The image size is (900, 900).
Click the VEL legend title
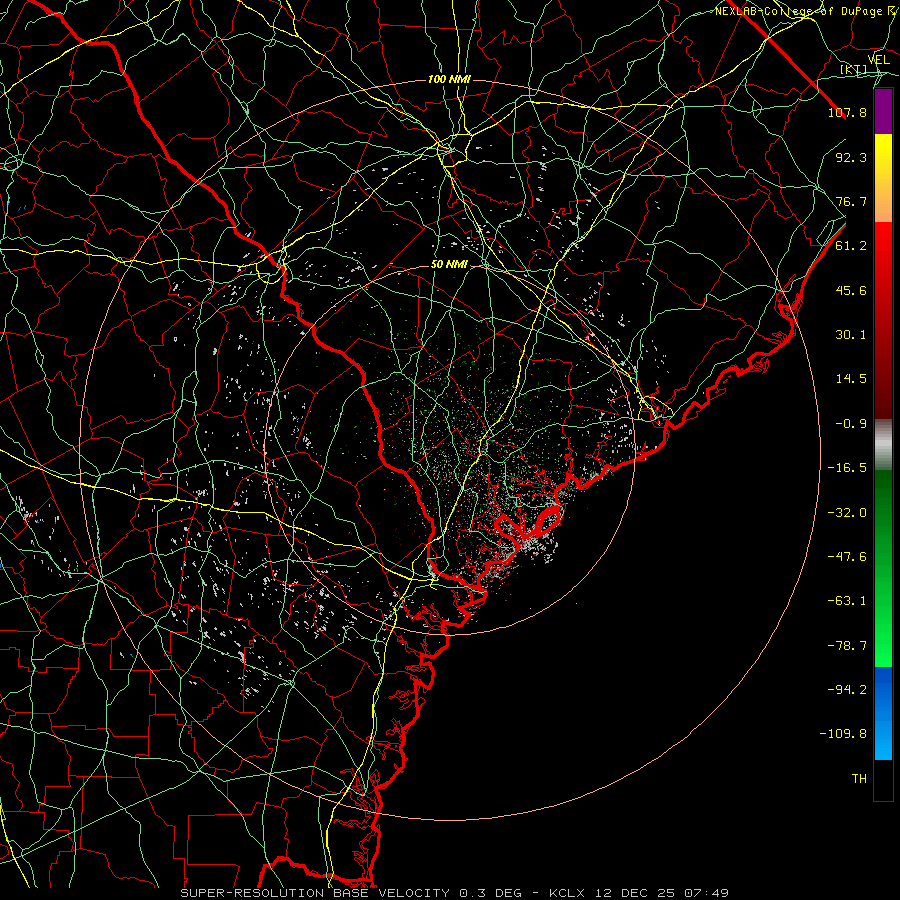tap(879, 59)
